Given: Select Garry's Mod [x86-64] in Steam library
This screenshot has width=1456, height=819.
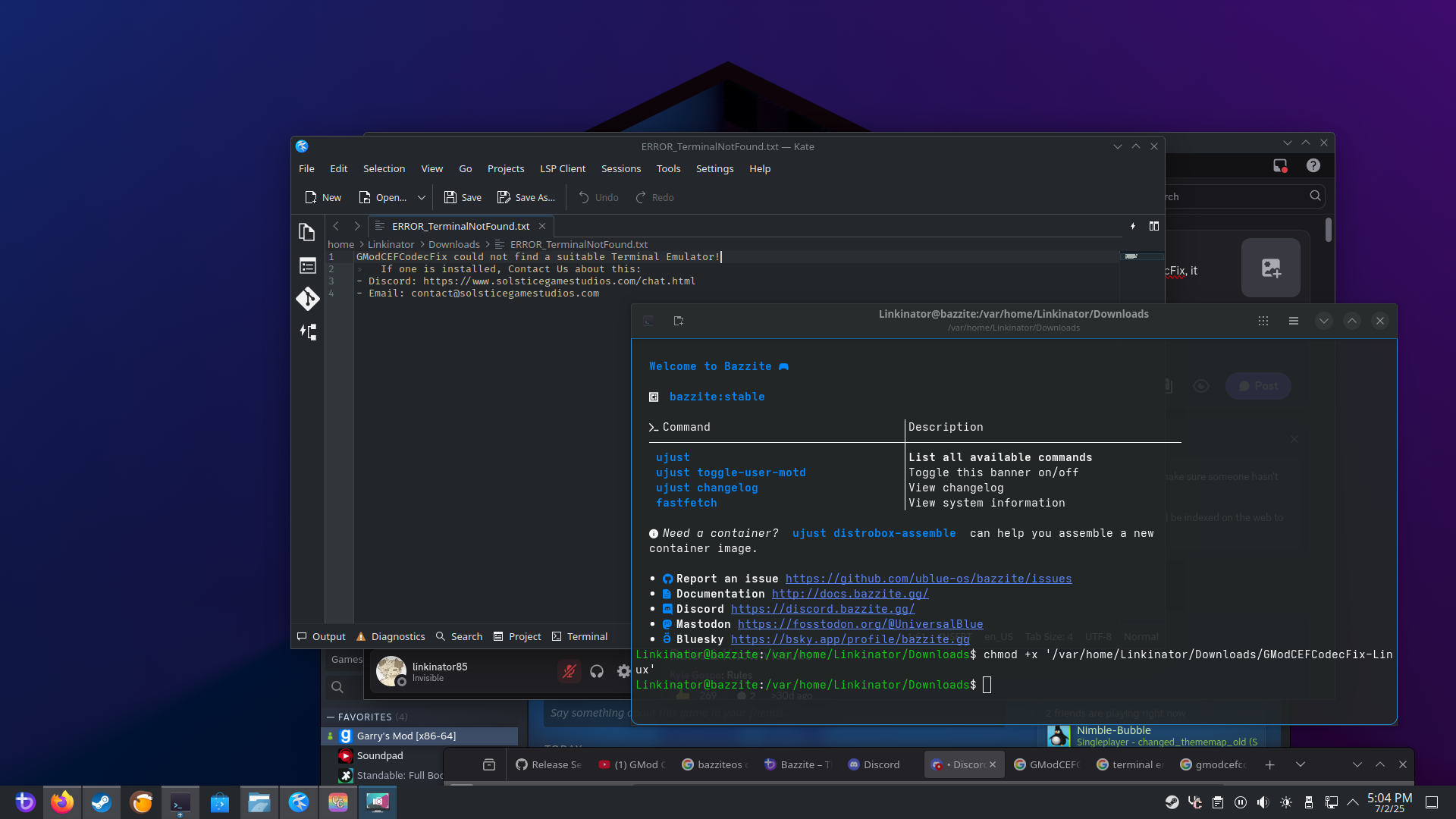Looking at the screenshot, I should (421, 736).
